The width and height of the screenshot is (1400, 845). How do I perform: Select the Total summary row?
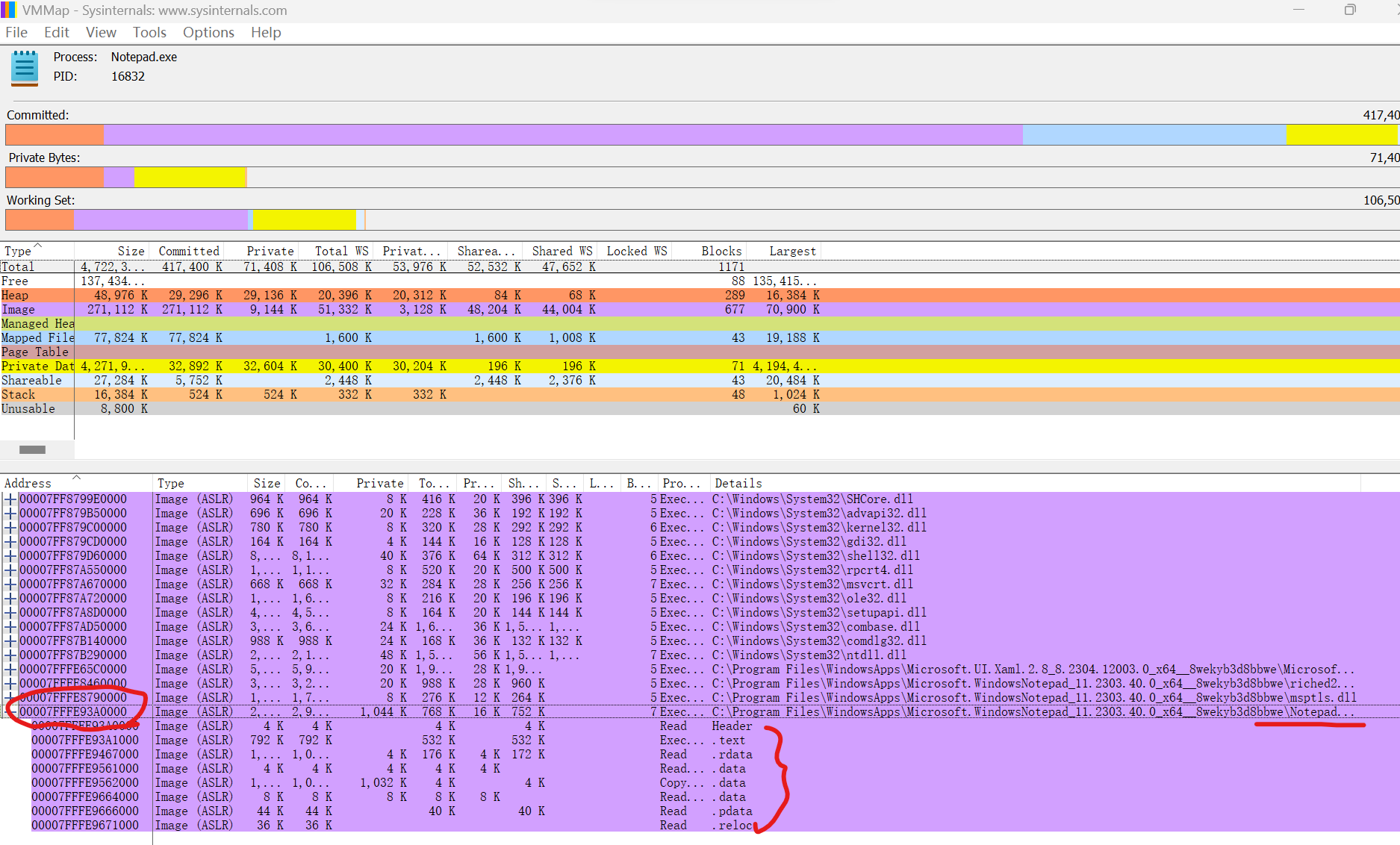click(700, 266)
